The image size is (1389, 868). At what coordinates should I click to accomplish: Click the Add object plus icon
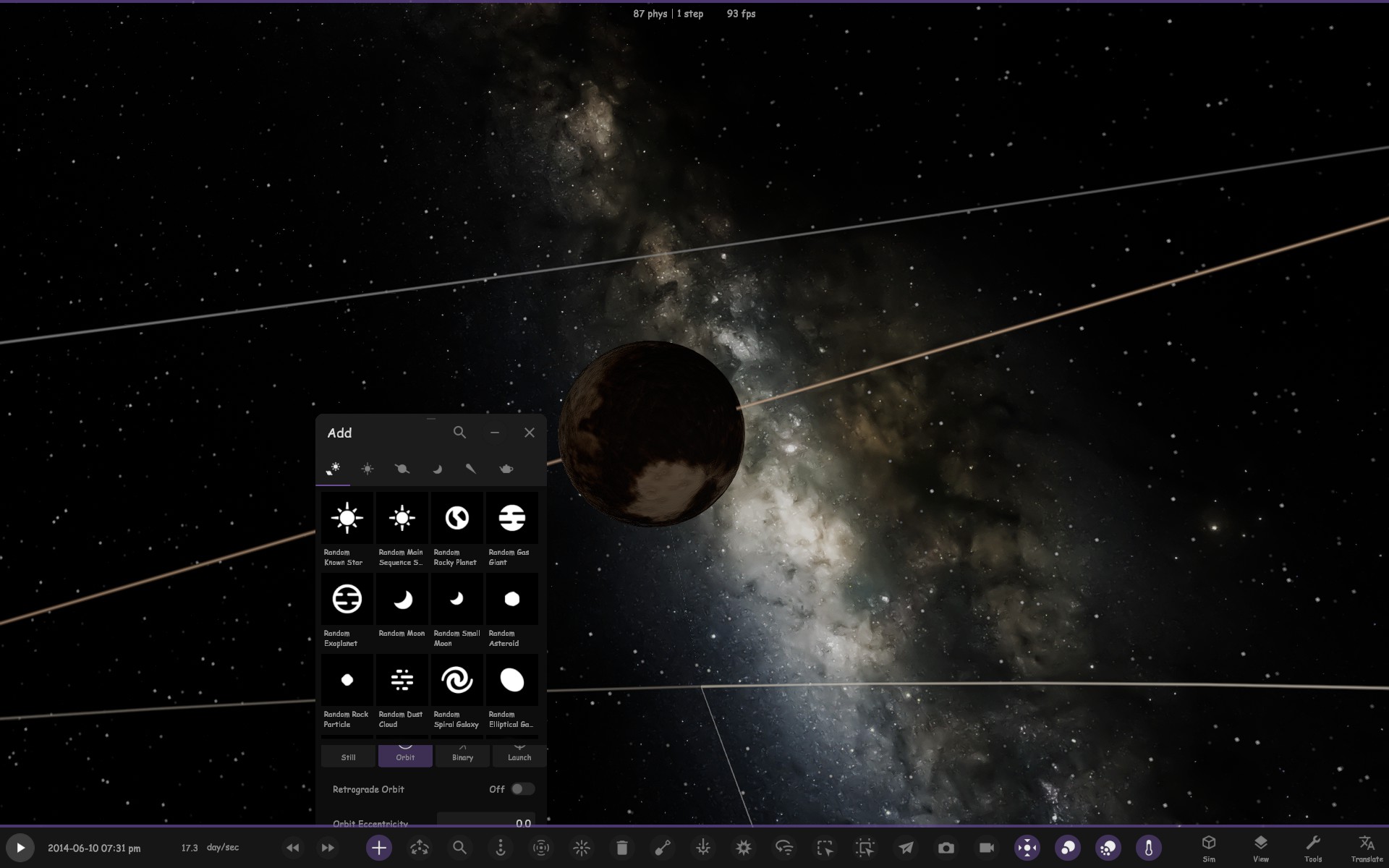379,848
